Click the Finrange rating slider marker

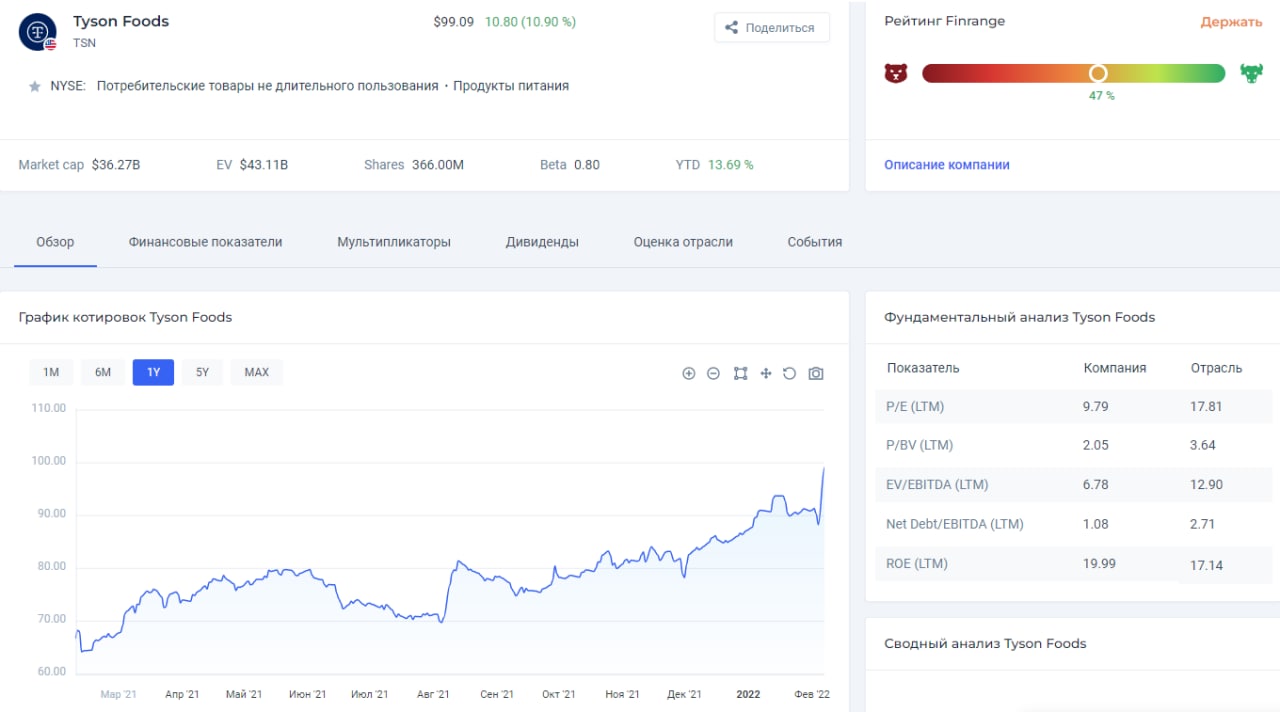coord(1098,73)
